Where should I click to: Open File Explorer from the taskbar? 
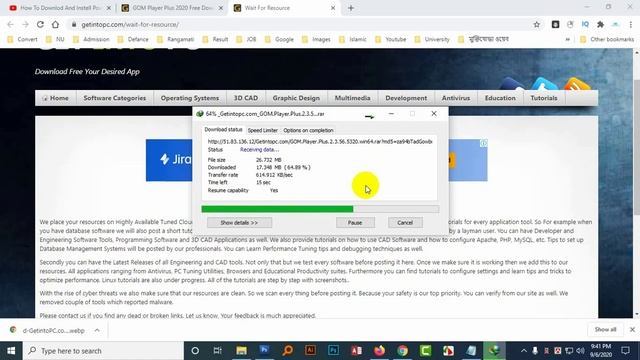coord(241,351)
